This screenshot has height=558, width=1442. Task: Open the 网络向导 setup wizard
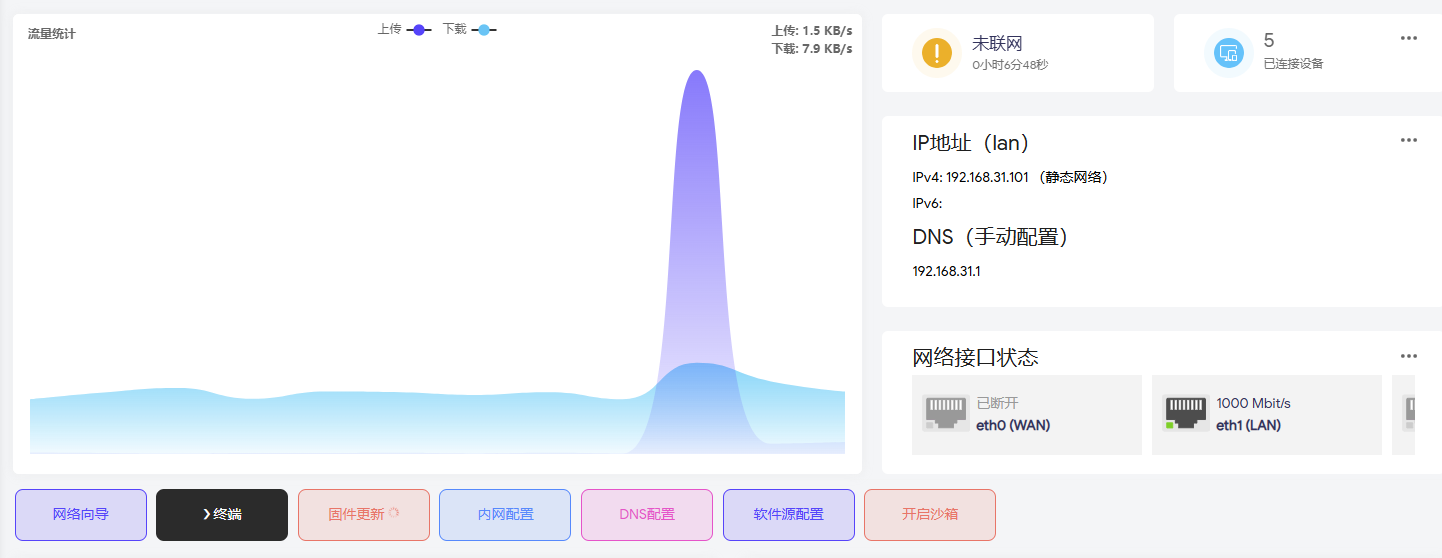click(x=81, y=515)
